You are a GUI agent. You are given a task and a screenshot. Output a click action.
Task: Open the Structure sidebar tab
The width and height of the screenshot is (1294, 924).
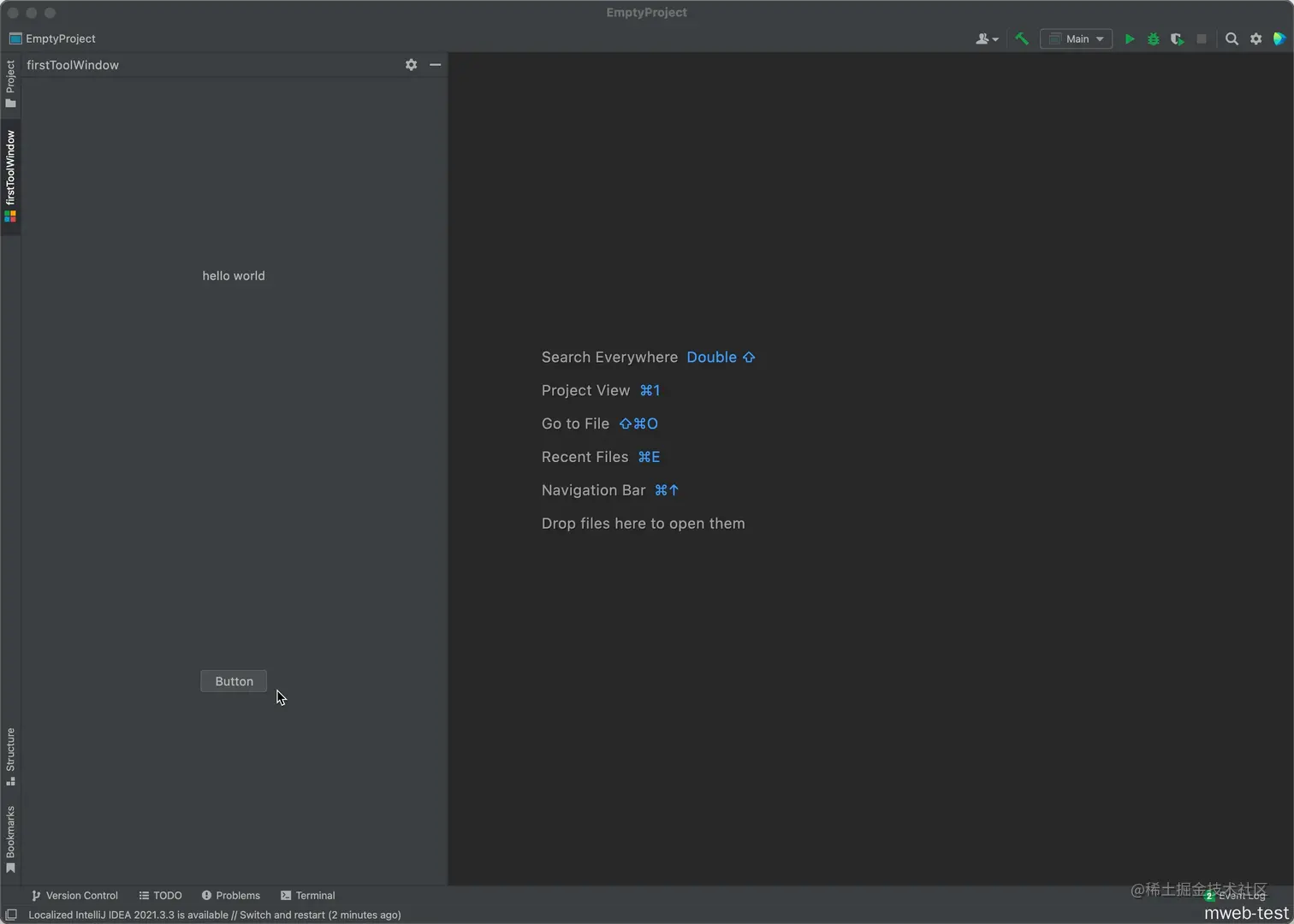(10, 756)
